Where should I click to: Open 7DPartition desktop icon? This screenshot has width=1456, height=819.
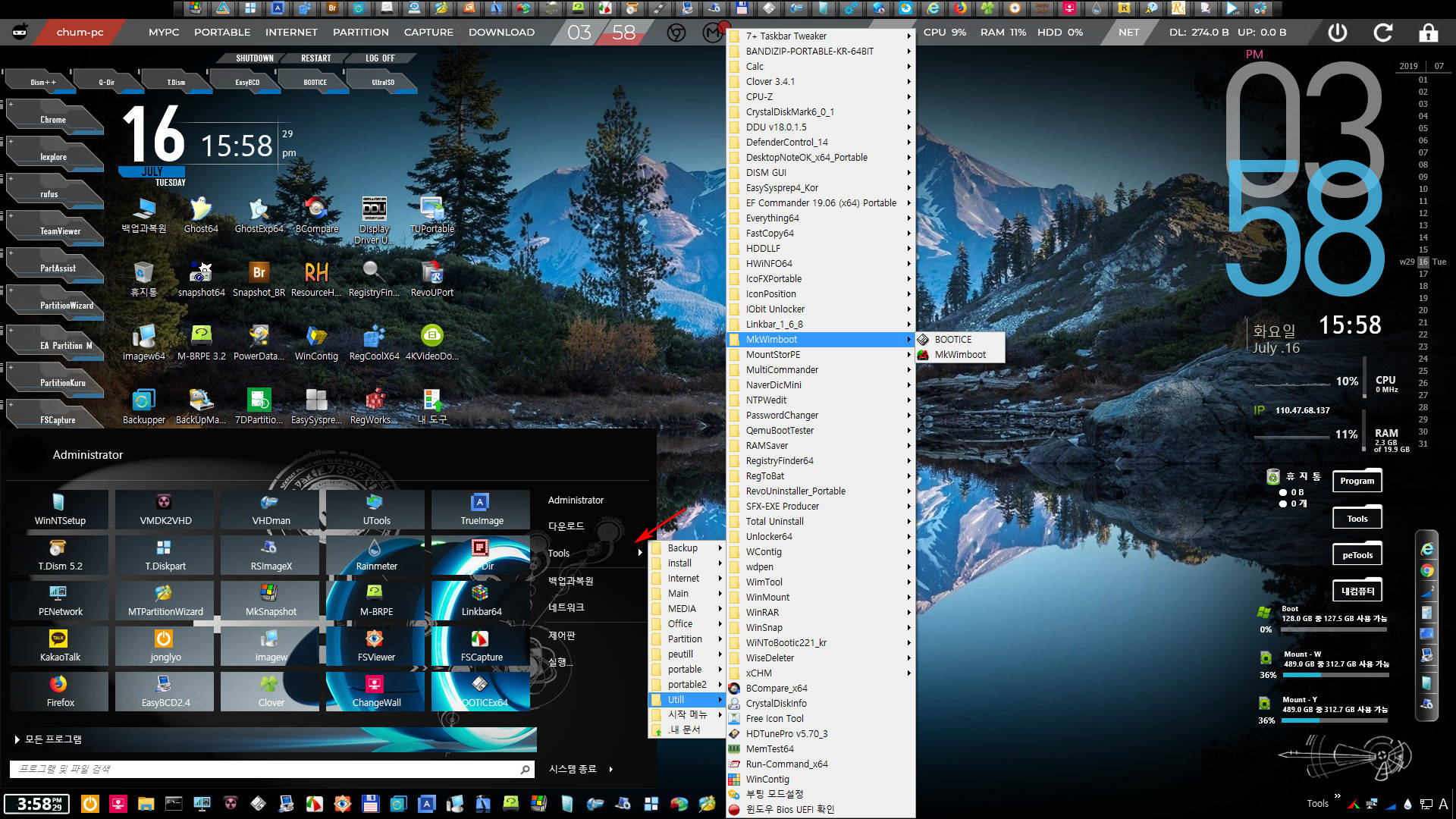coord(259,406)
